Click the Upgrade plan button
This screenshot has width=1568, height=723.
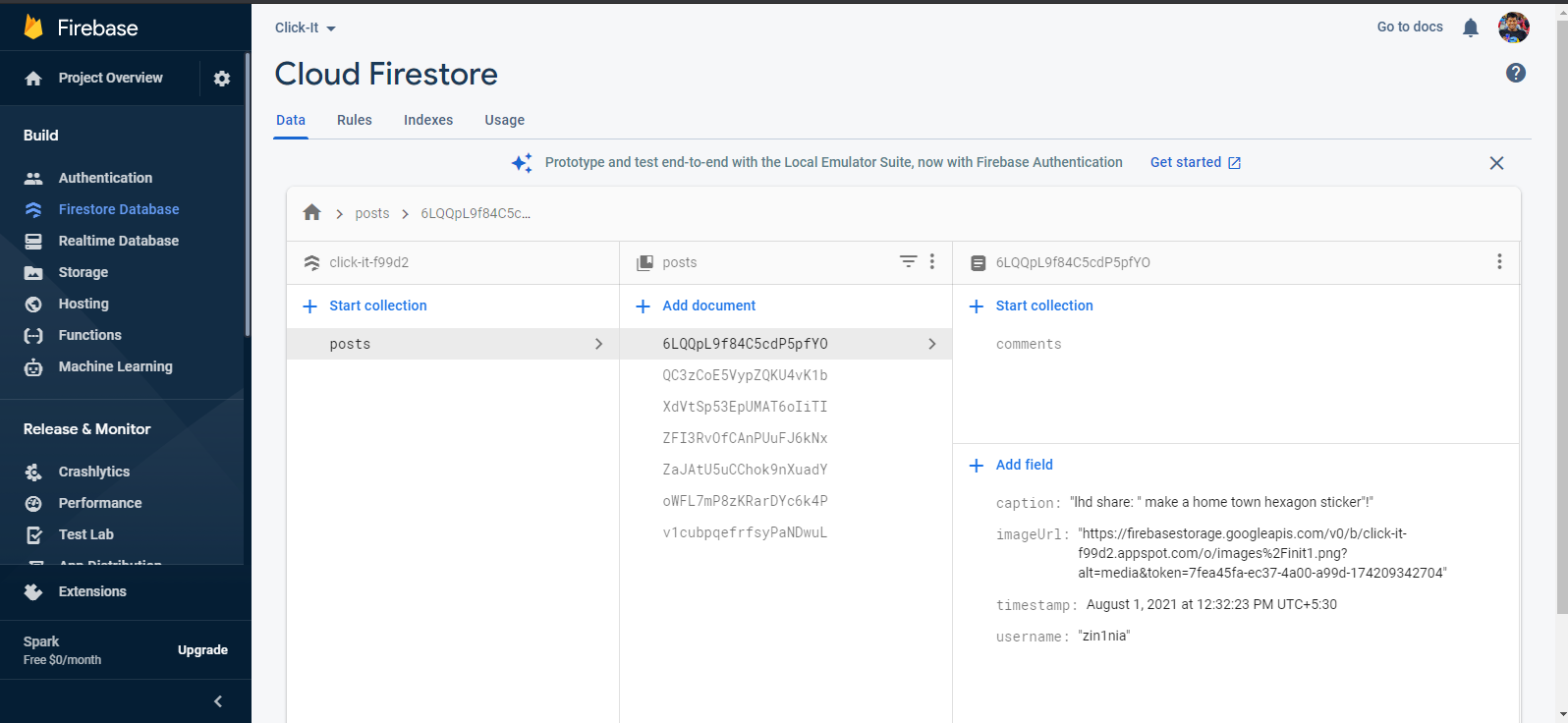202,650
